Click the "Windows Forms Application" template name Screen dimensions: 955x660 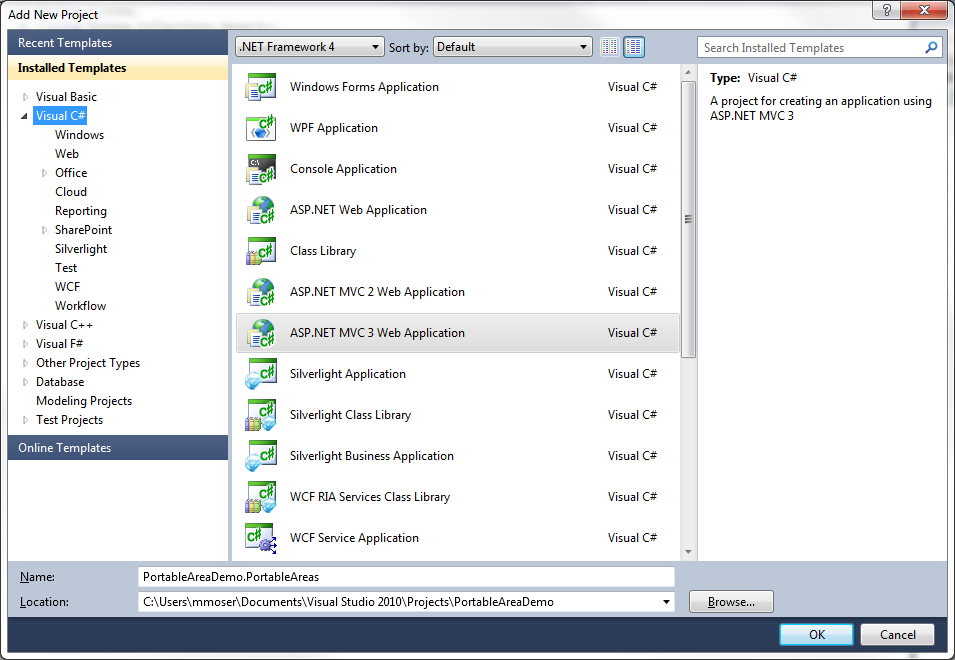coord(364,87)
